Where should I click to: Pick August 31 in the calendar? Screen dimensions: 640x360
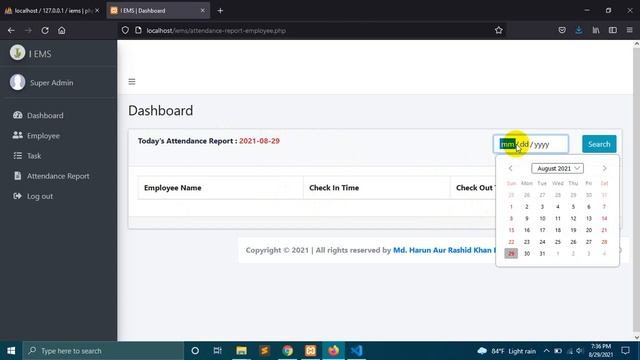coord(542,253)
